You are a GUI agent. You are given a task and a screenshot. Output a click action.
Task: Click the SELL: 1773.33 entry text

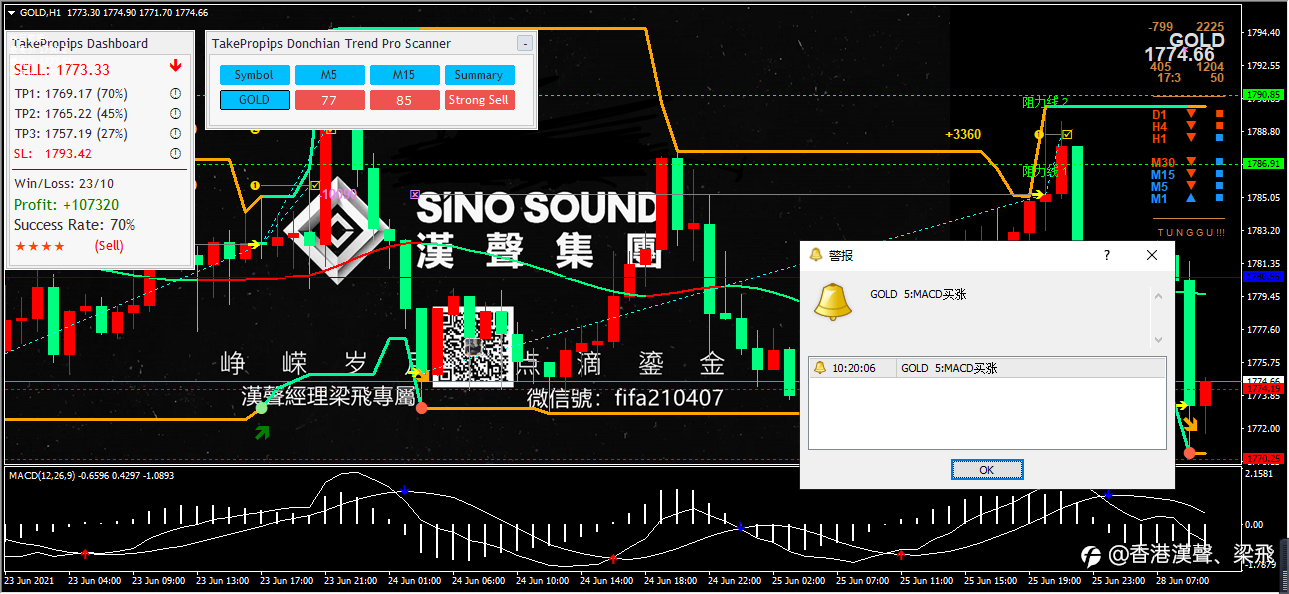point(62,70)
